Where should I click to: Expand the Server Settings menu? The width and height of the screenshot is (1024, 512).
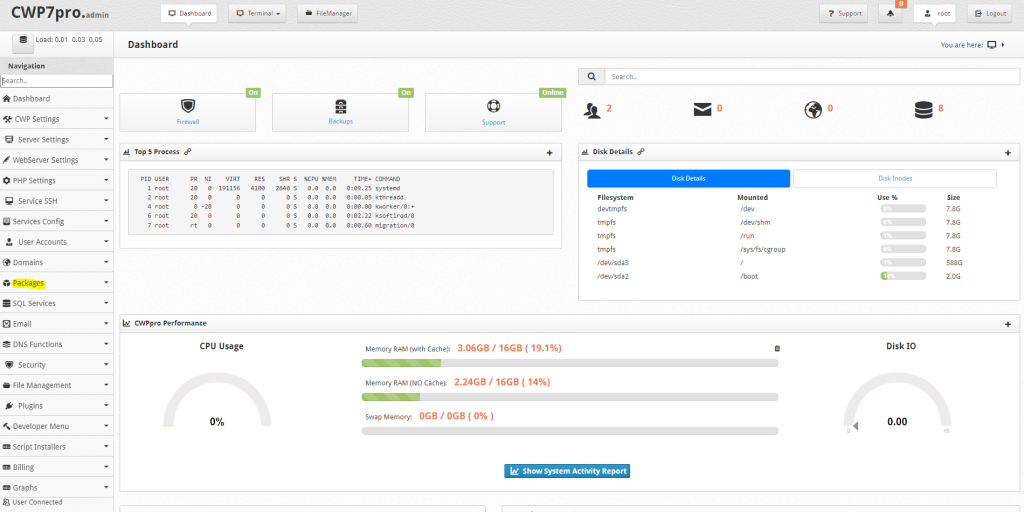[56, 140]
